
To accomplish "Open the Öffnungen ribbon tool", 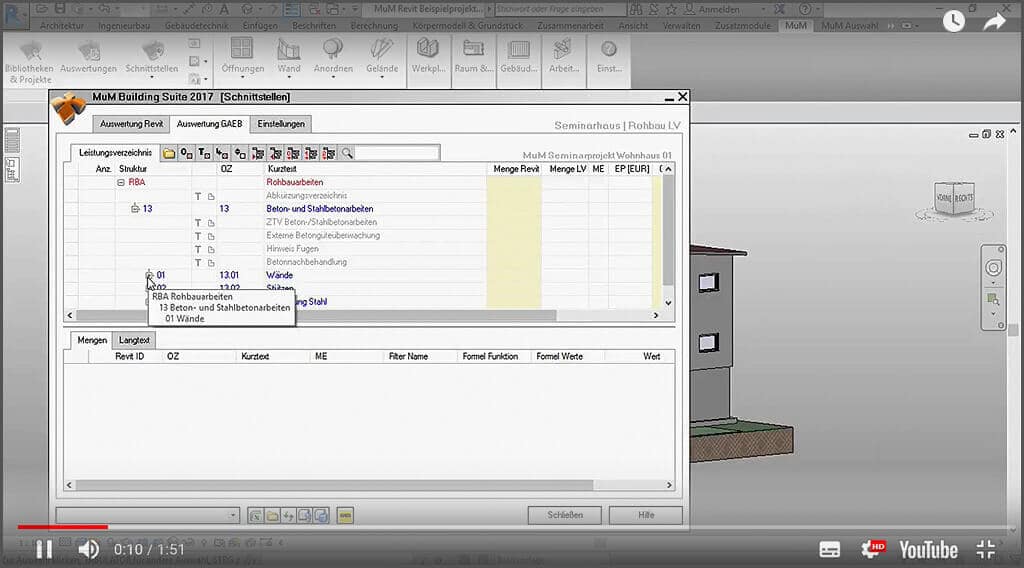I will click(242, 56).
